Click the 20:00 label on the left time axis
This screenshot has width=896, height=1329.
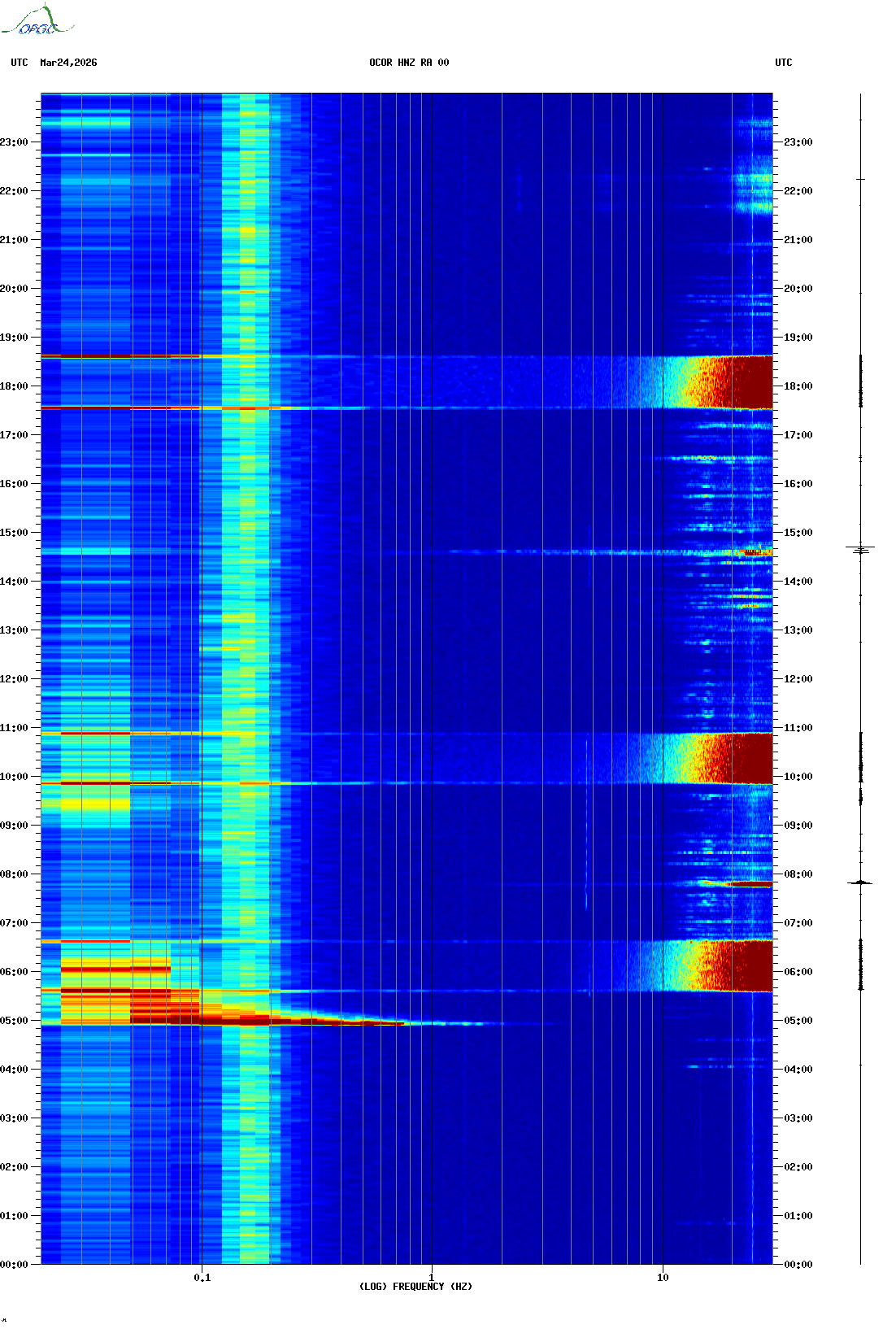14,289
